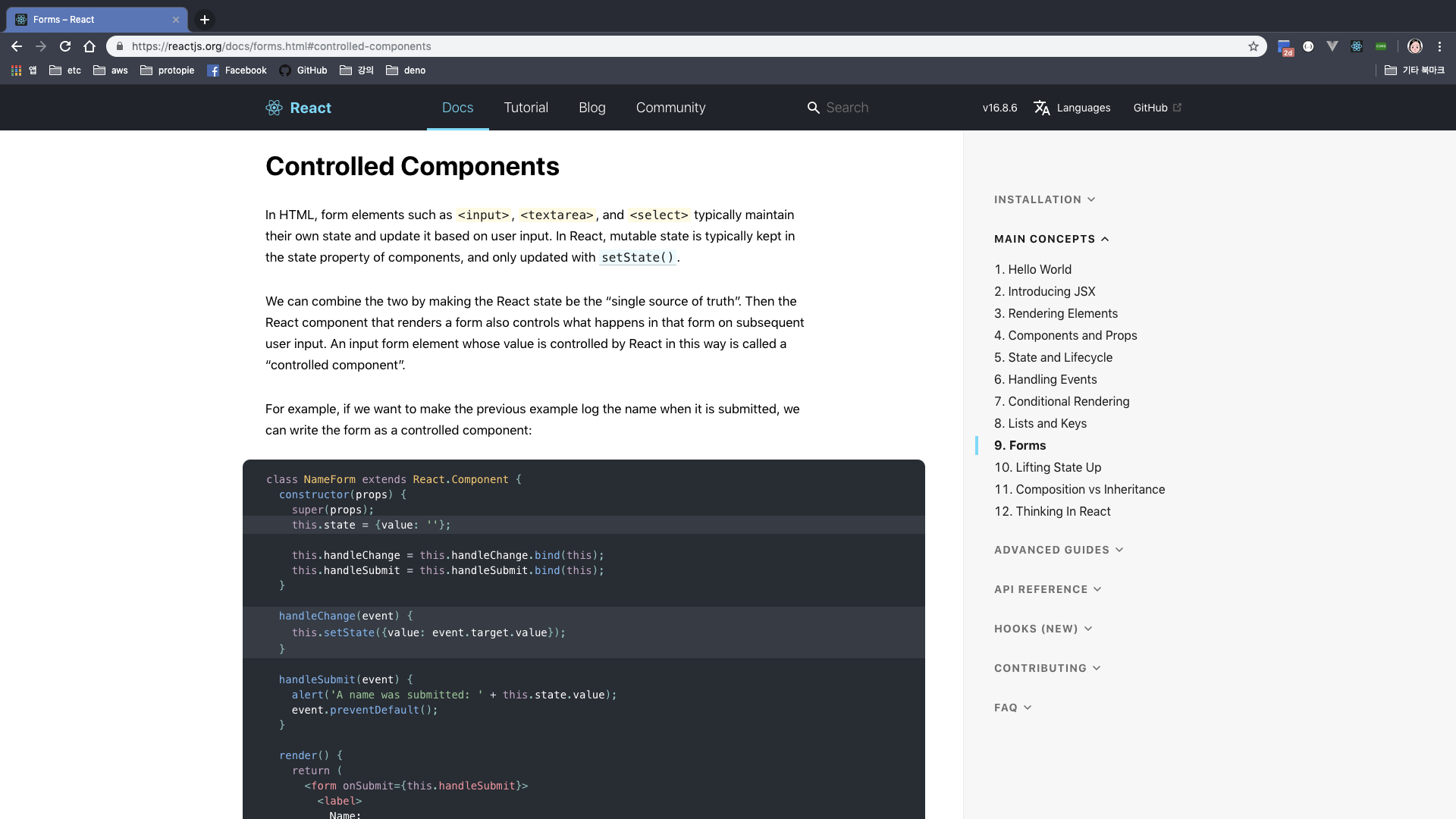Screen dimensions: 1456x819
Task: Open the Chrome three-dot menu
Action: coord(1439,46)
